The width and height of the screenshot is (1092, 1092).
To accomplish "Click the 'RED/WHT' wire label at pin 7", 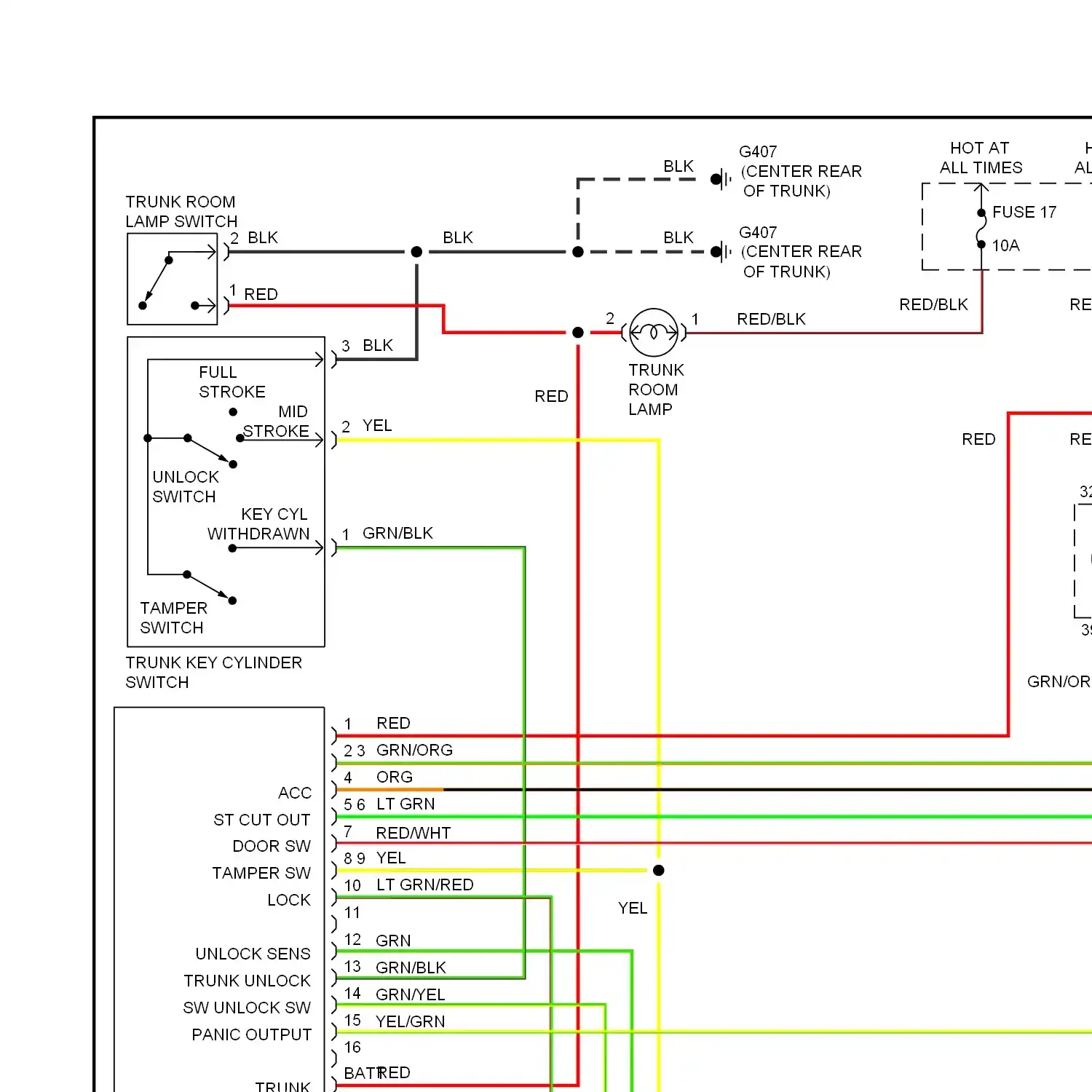I will (414, 834).
